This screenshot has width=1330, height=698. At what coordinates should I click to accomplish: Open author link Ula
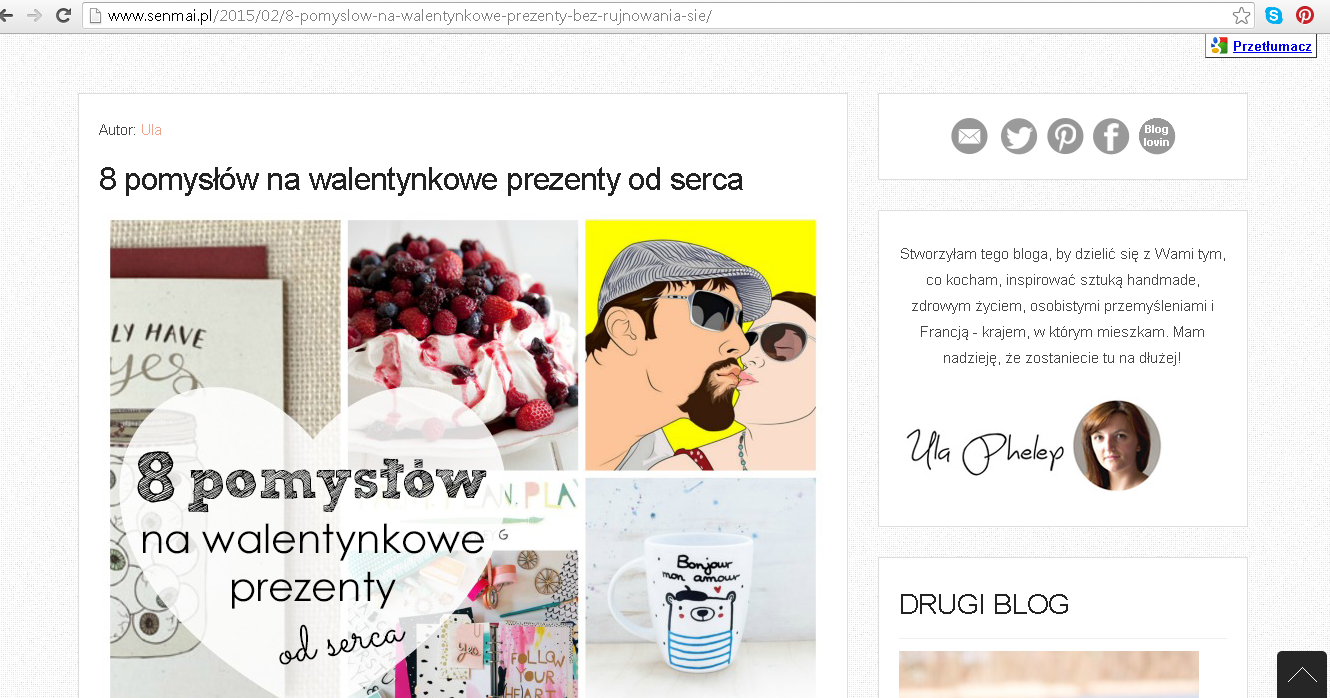coord(151,130)
